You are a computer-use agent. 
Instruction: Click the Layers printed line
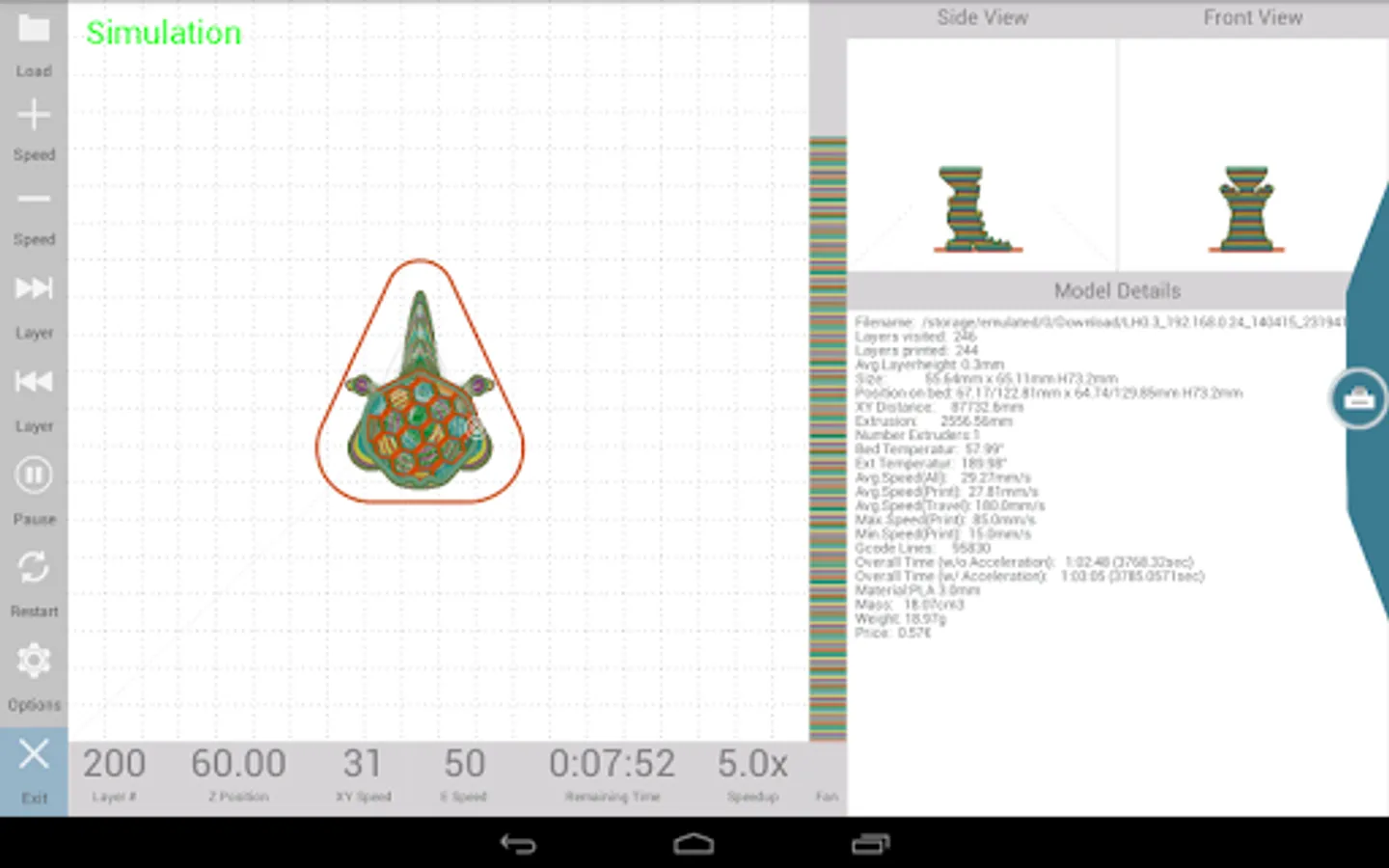point(916,350)
